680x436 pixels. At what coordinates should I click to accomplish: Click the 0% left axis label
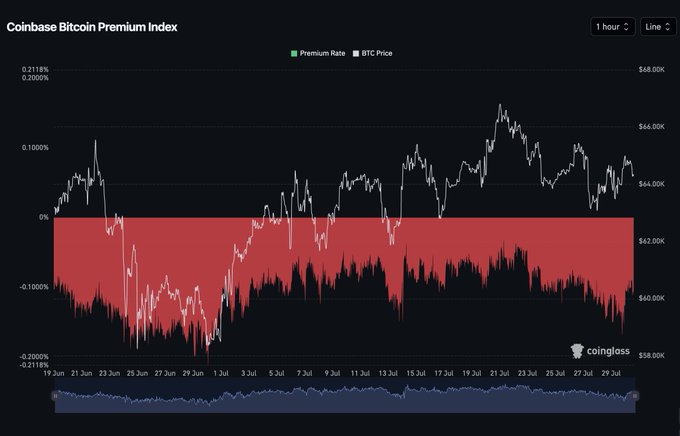[x=44, y=217]
